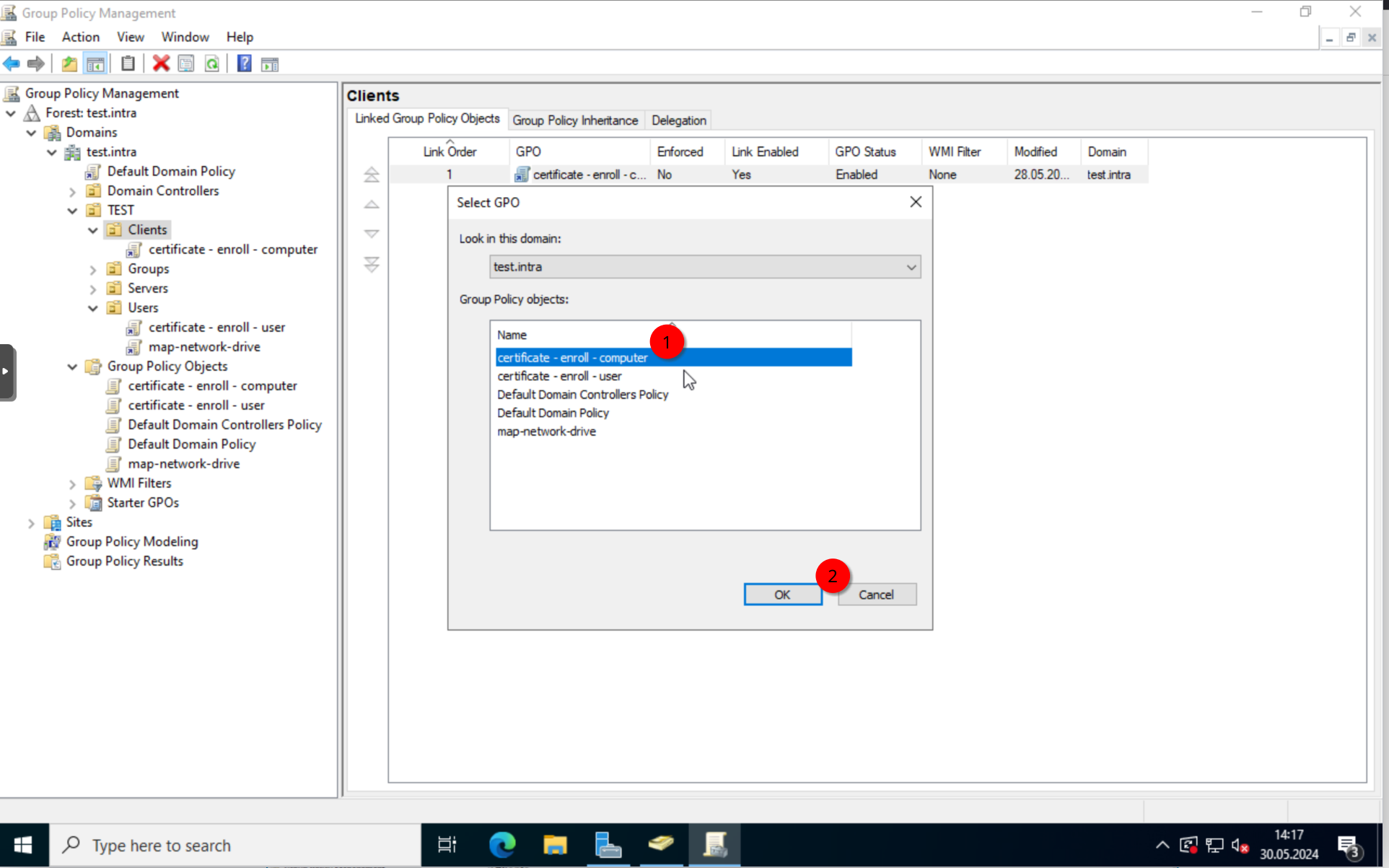Click the Group Policy Management taskbar icon
Image resolution: width=1389 pixels, height=868 pixels.
click(714, 844)
